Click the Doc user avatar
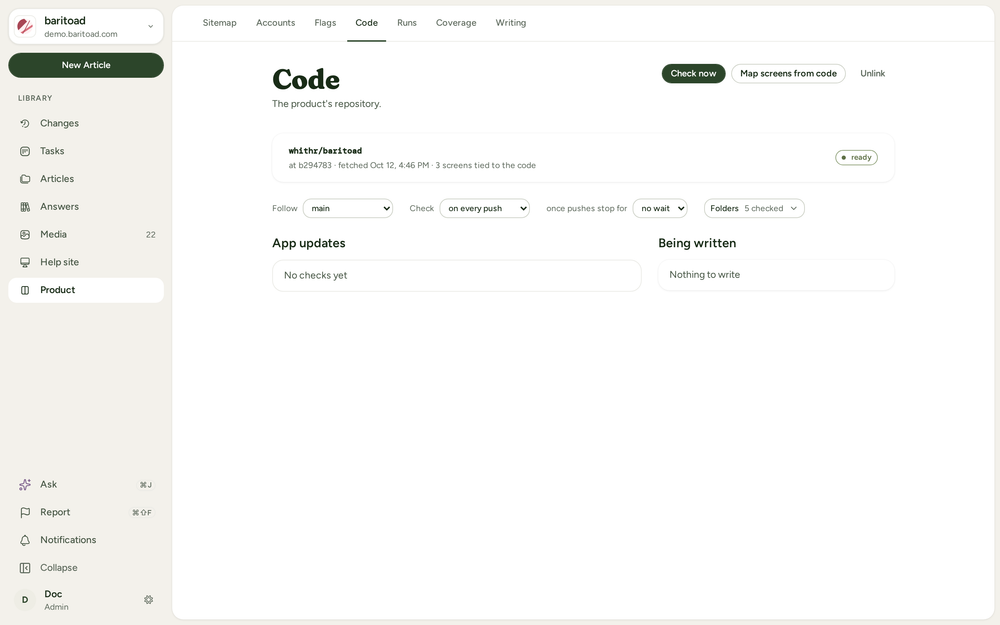This screenshot has height=625, width=1000. click(25, 599)
